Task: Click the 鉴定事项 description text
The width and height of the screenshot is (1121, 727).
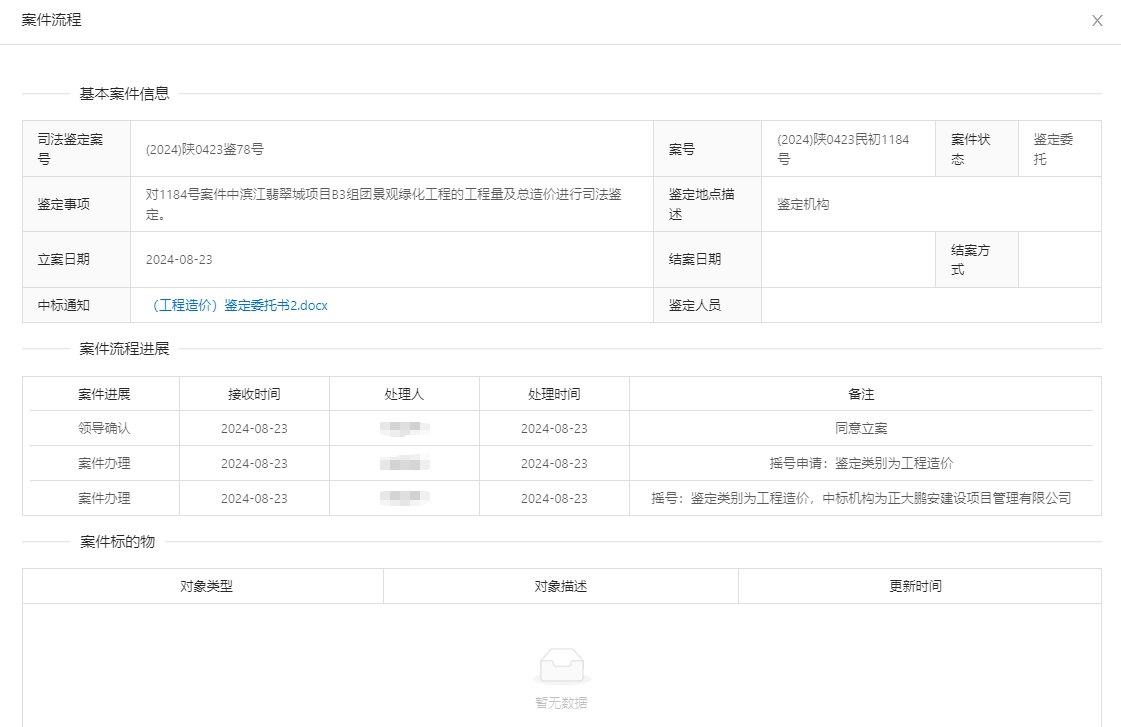Action: [x=383, y=204]
